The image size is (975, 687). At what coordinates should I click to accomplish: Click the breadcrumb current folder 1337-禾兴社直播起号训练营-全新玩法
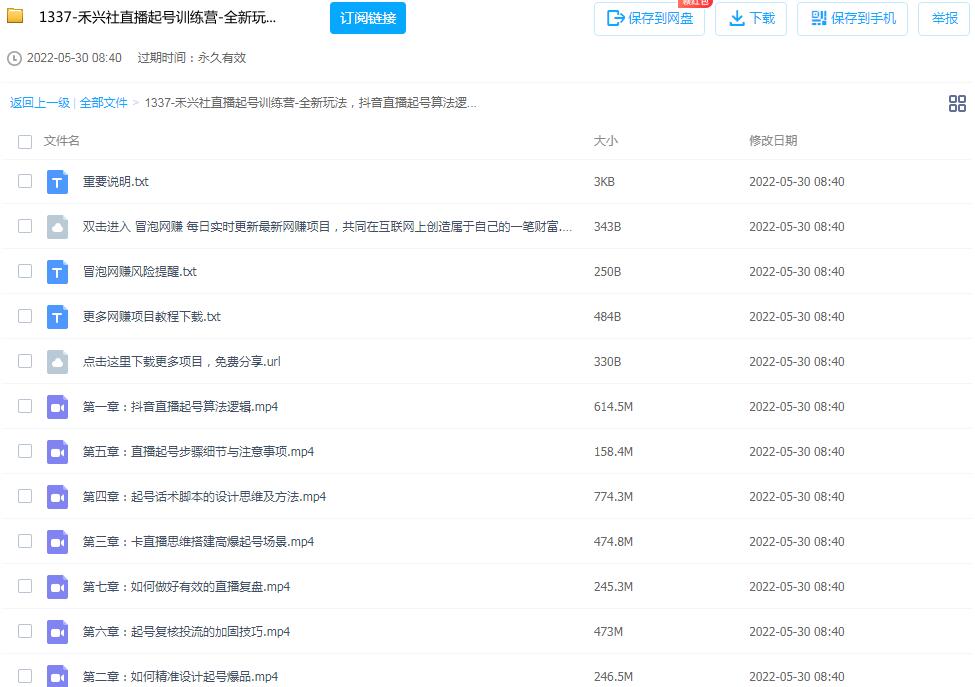pos(310,103)
